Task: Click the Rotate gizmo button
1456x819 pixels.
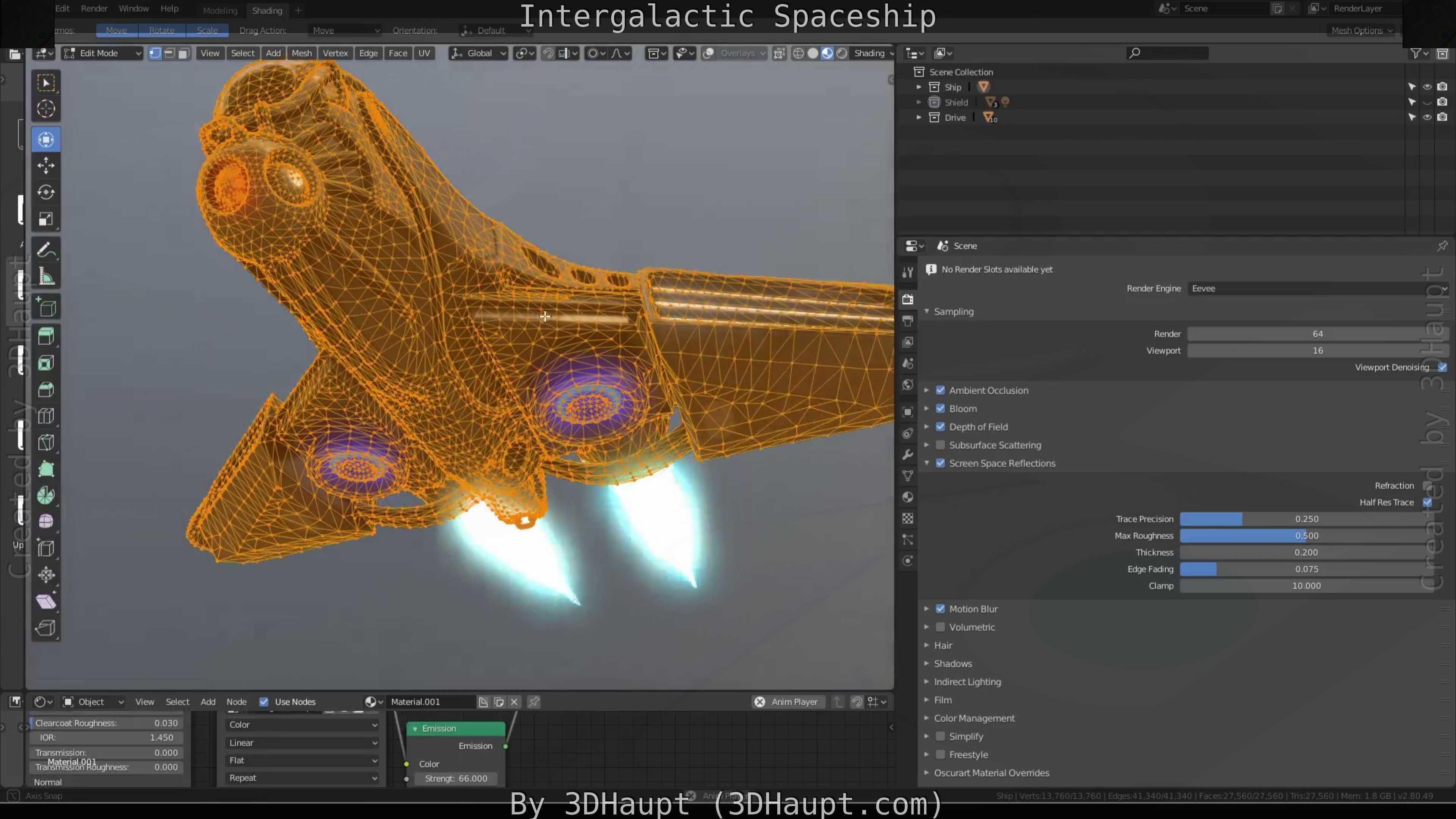Action: point(162,30)
